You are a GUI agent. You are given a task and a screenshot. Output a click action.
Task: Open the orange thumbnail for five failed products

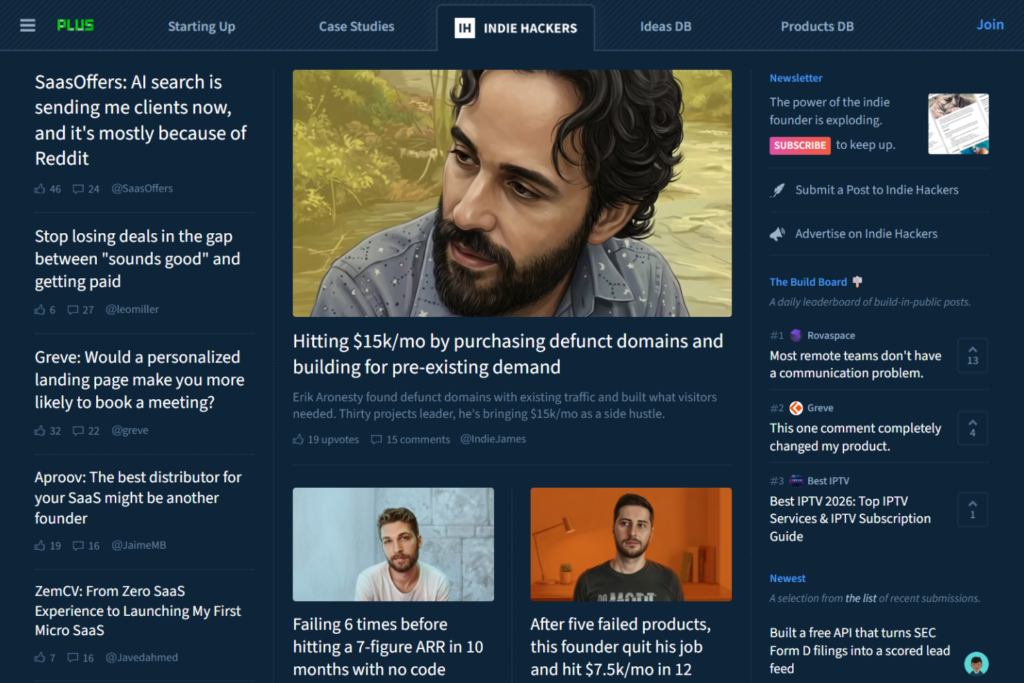(x=631, y=545)
